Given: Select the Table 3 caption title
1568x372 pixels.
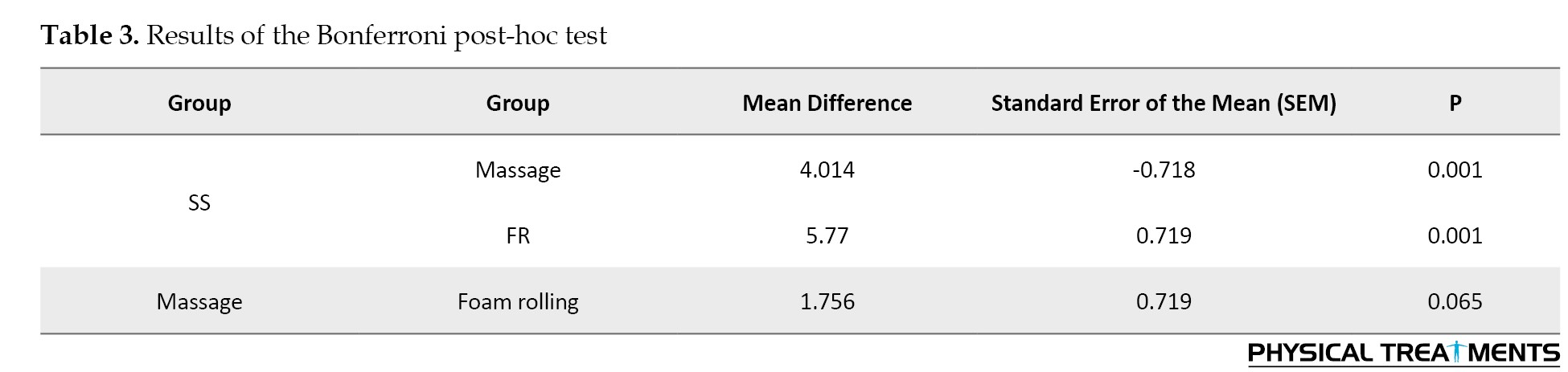Looking at the screenshot, I should pyautogui.click(x=324, y=35).
